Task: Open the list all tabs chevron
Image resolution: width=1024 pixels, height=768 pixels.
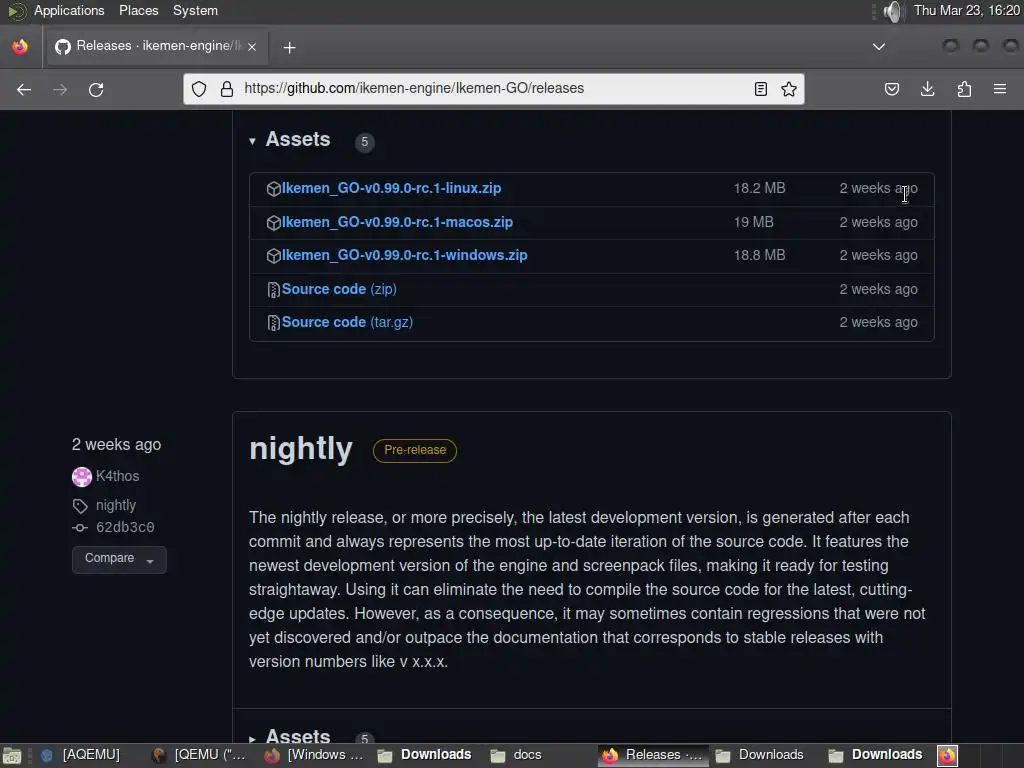Action: (879, 47)
